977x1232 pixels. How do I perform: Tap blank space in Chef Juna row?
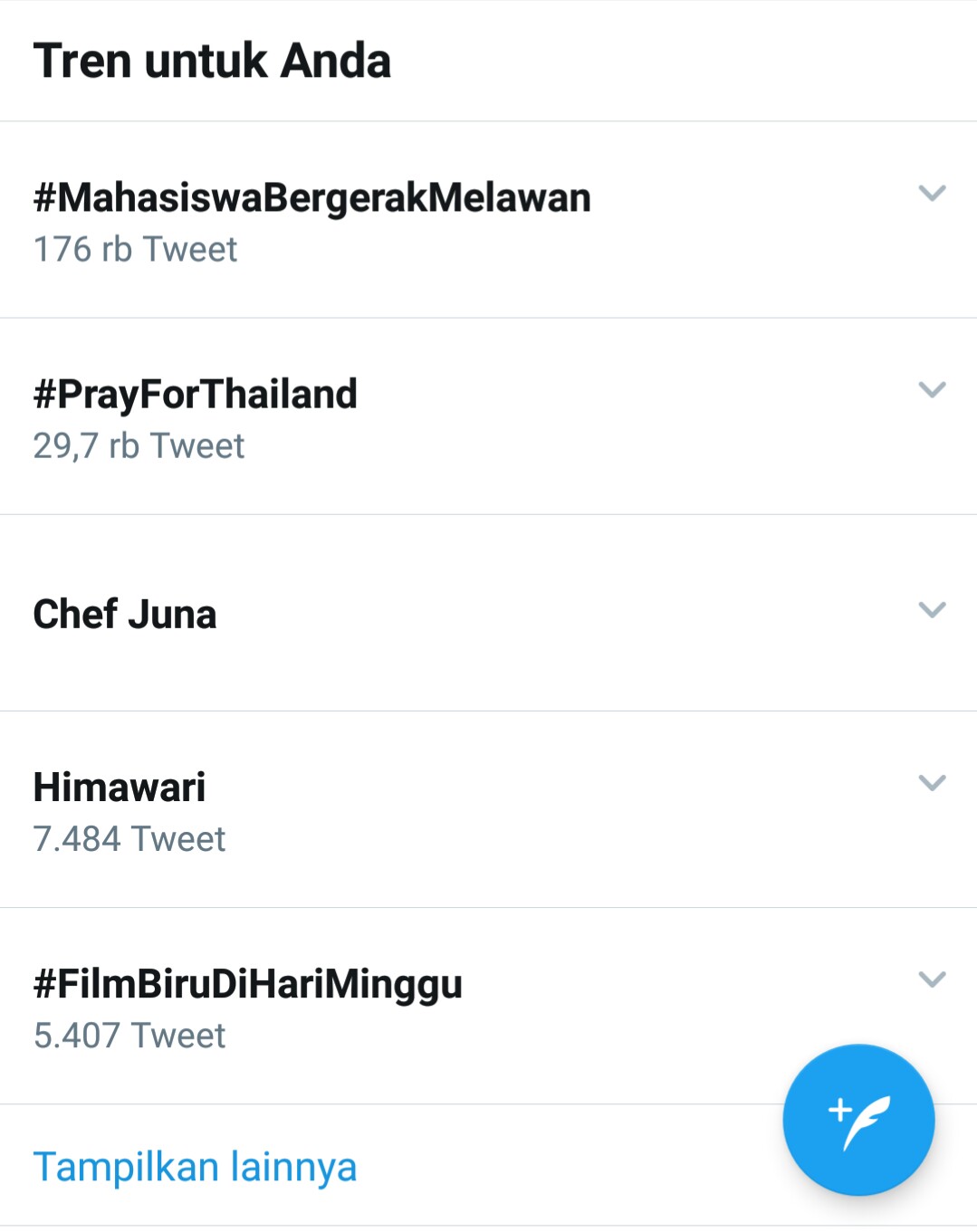pyautogui.click(x=543, y=614)
